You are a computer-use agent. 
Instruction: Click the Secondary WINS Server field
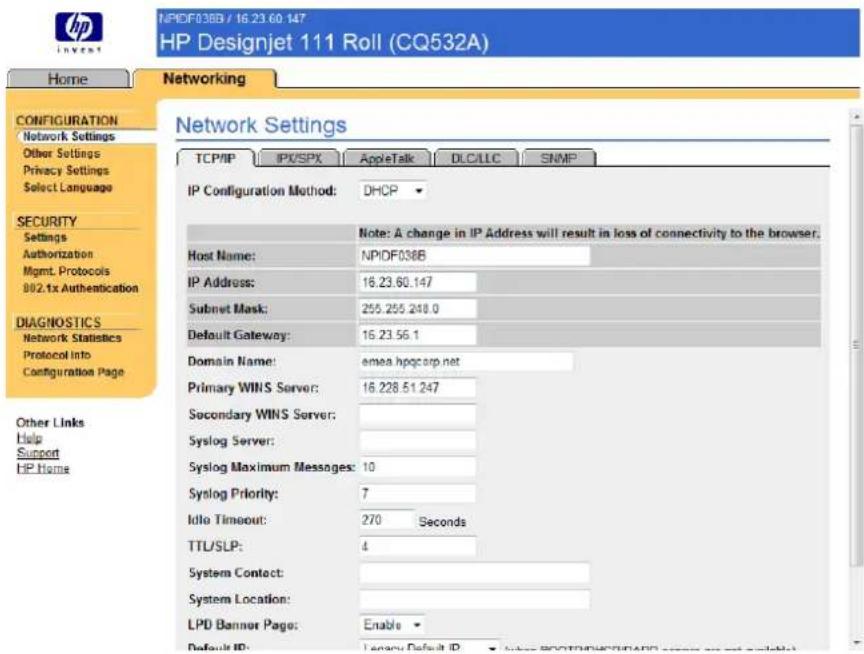[x=418, y=414]
